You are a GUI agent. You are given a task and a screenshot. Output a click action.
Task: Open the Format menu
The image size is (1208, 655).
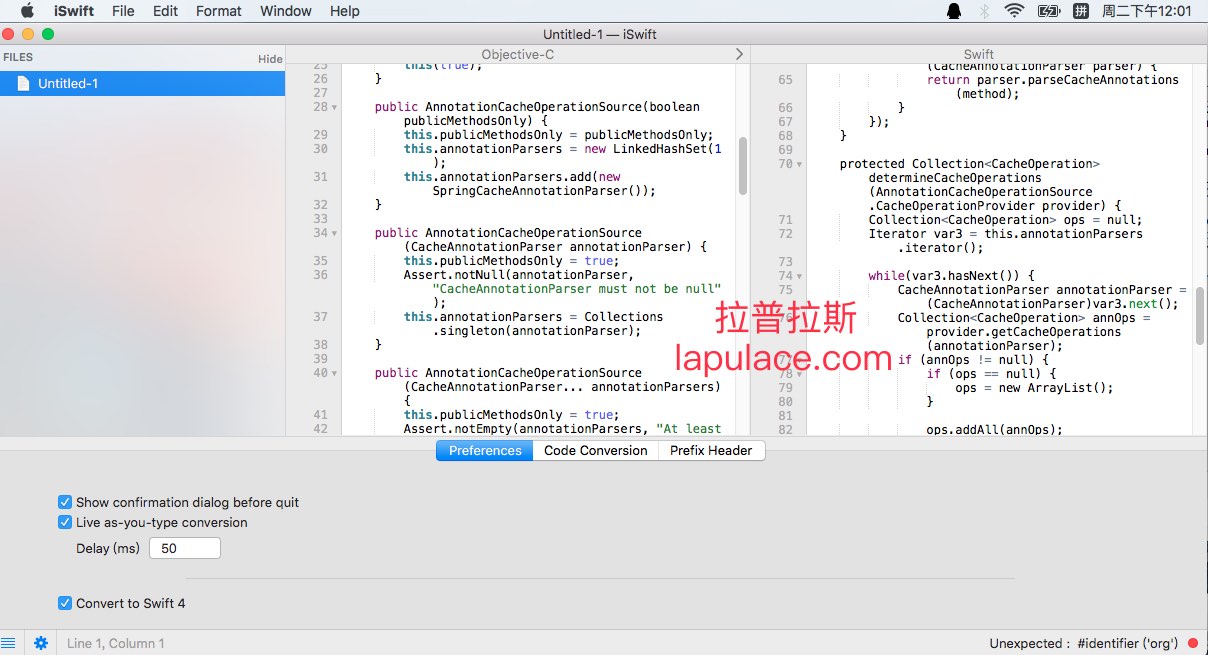(x=218, y=11)
